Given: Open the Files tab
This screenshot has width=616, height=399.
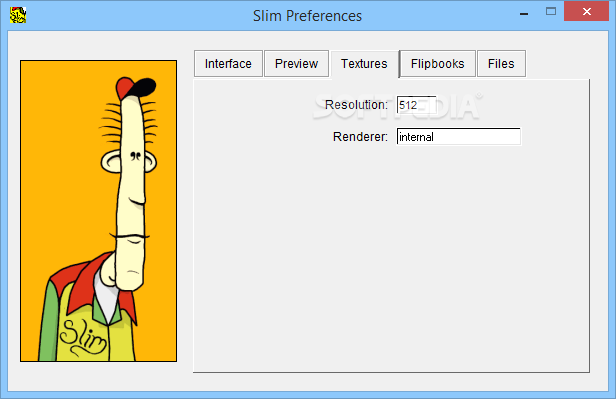Looking at the screenshot, I should point(501,64).
